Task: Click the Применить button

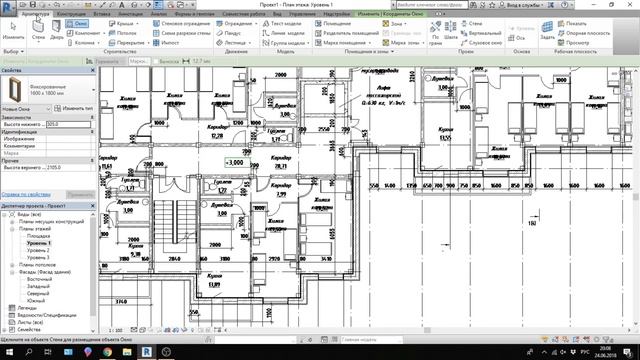Action: pyautogui.click(x=81, y=195)
